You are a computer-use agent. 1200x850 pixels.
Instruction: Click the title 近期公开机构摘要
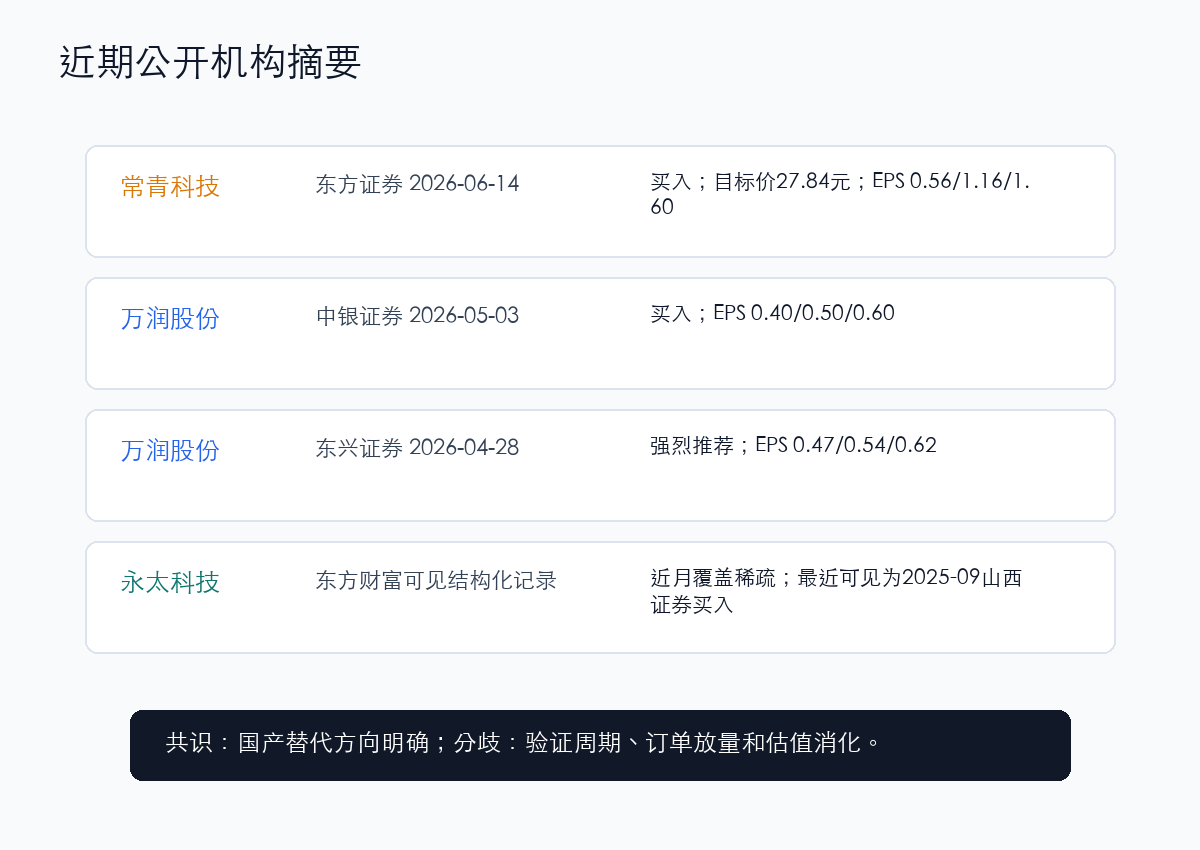click(210, 62)
